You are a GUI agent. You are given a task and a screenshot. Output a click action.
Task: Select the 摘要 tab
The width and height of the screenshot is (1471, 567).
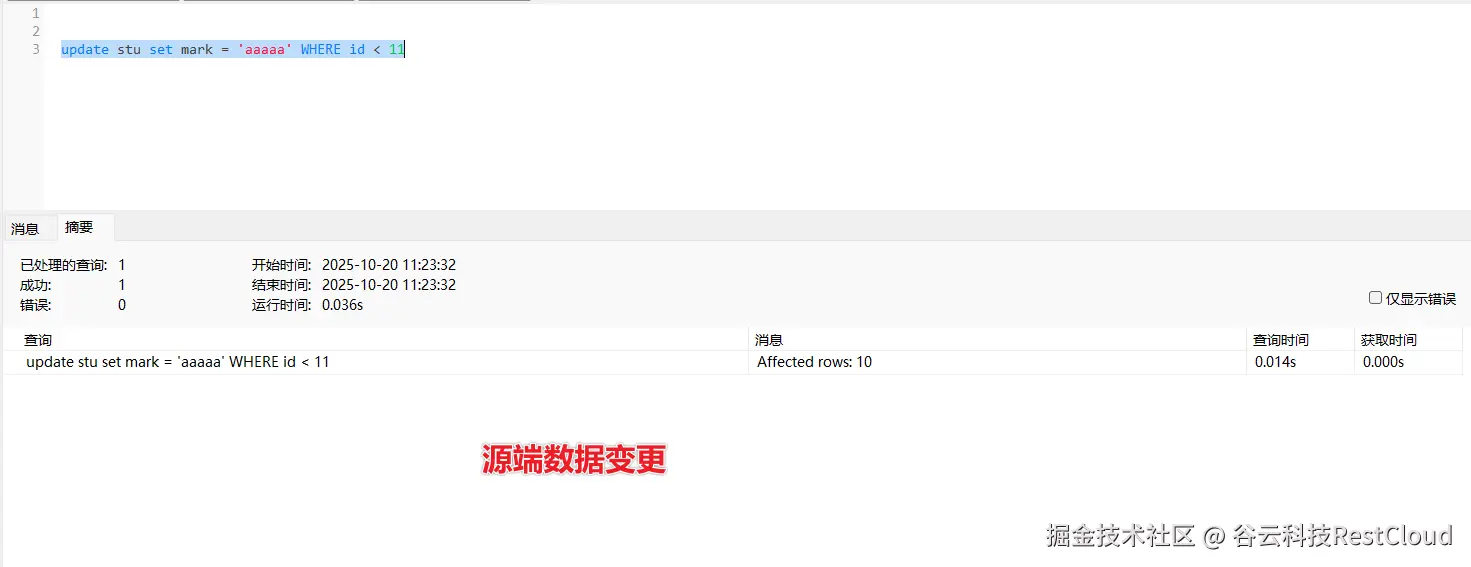pyautogui.click(x=80, y=227)
